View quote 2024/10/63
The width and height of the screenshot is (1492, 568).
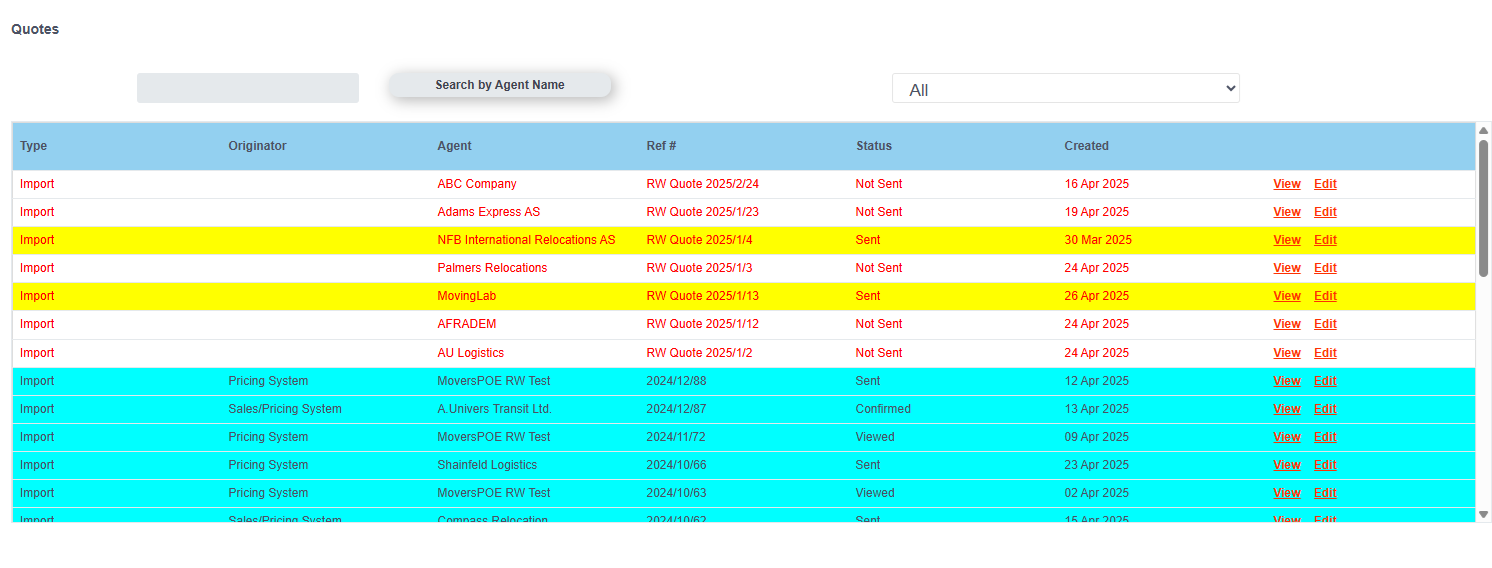click(1287, 493)
